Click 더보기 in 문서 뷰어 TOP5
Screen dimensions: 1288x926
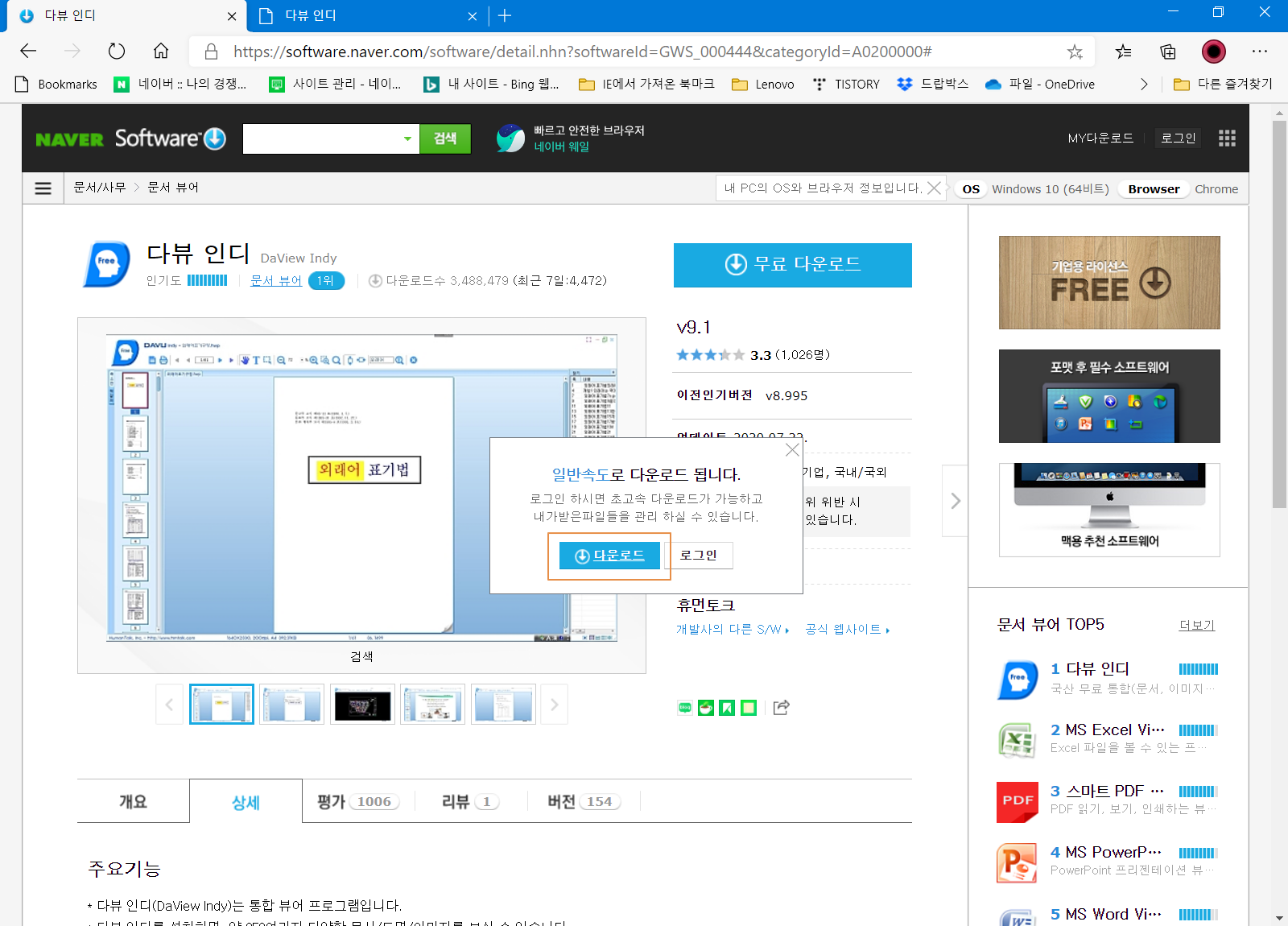(1197, 626)
